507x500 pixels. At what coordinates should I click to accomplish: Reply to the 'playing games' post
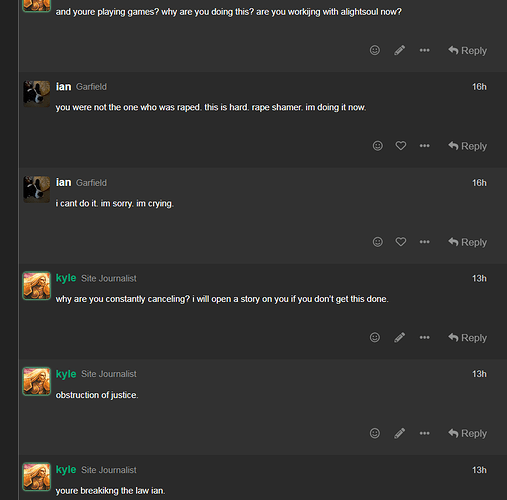pos(467,50)
